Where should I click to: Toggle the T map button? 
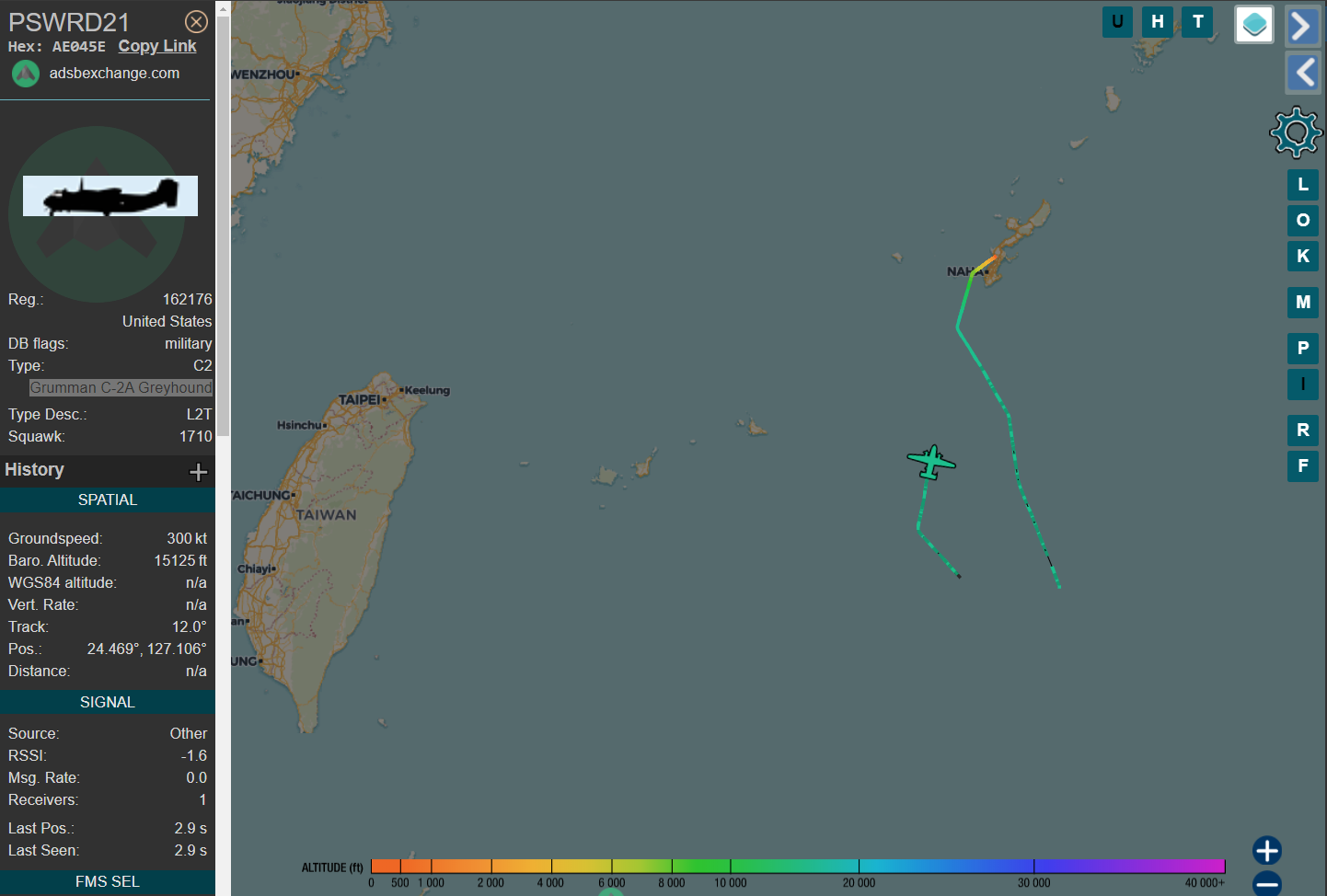(1198, 22)
